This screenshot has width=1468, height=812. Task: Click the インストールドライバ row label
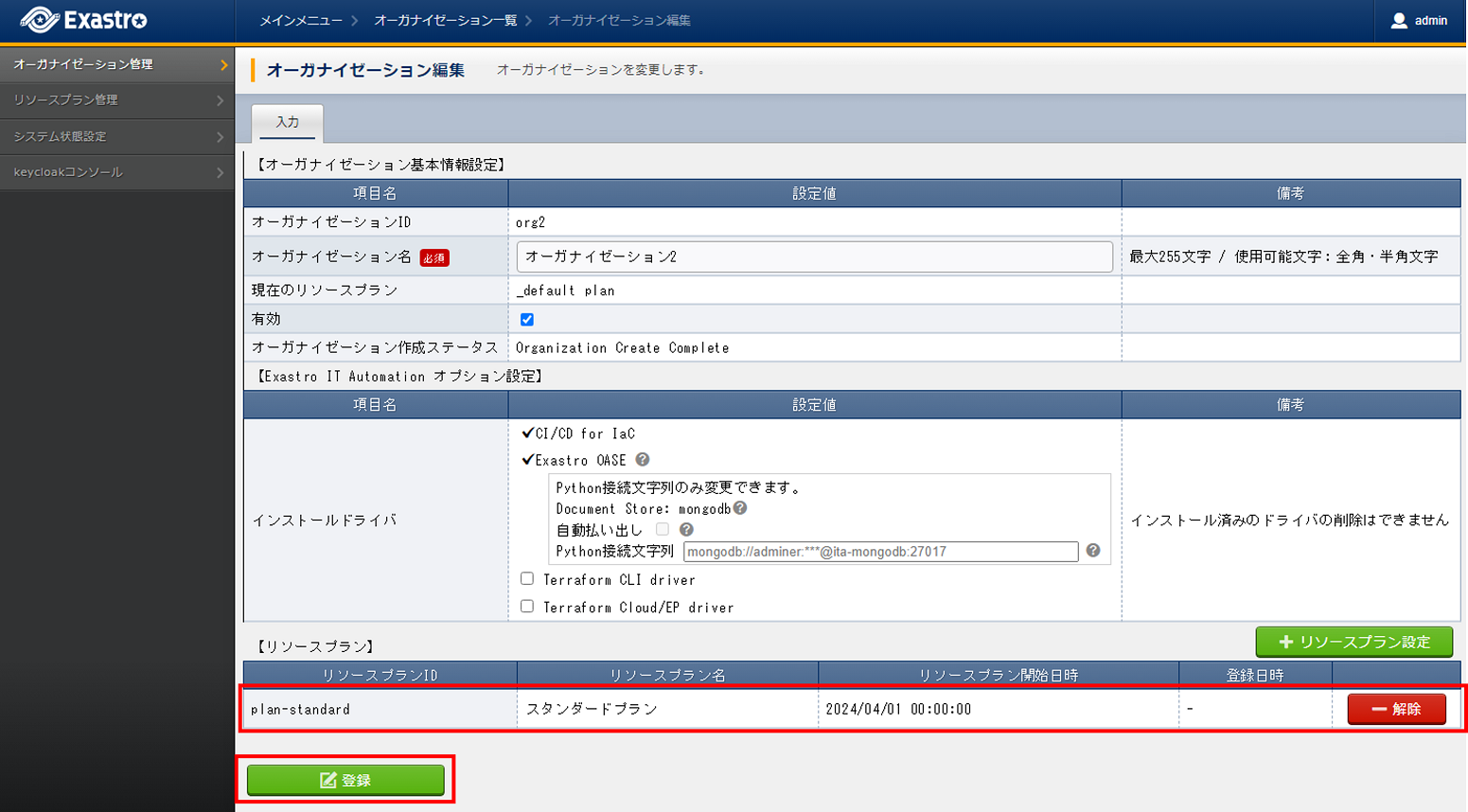[324, 520]
